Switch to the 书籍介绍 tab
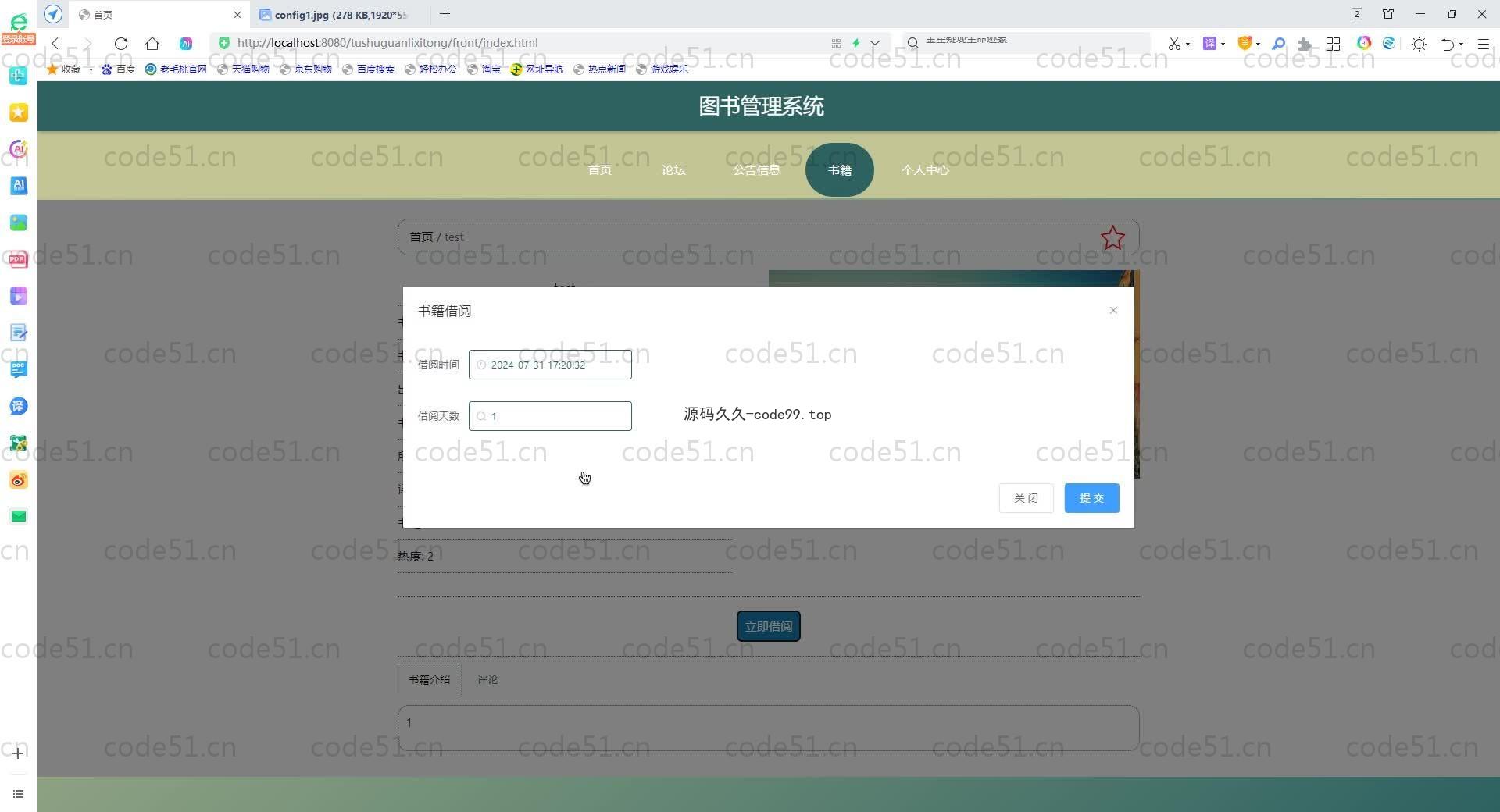Screen dimensions: 1500x812 pyautogui.click(x=430, y=679)
